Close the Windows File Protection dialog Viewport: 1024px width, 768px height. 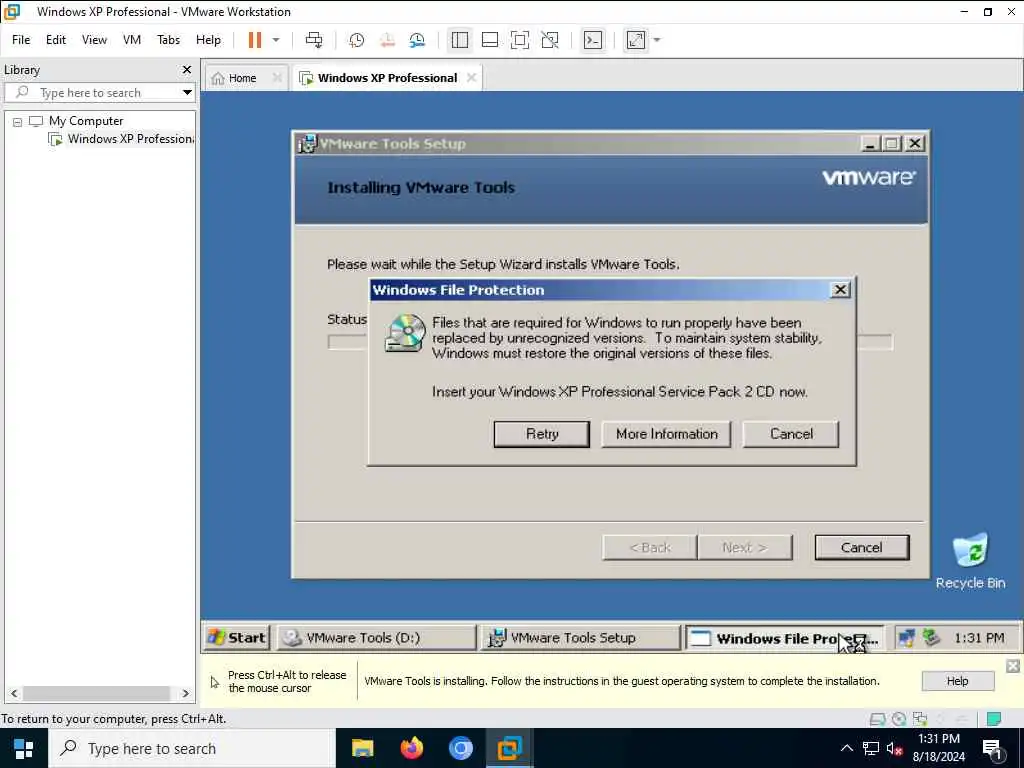[840, 289]
